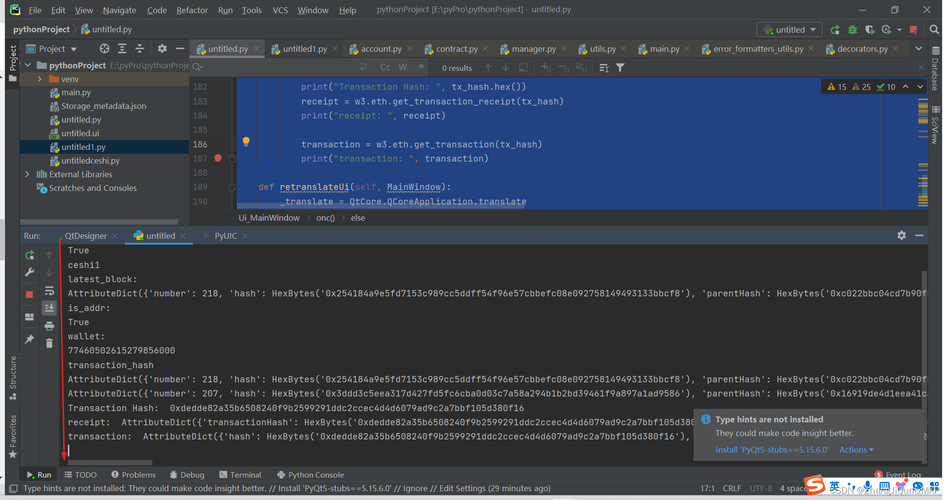The height and width of the screenshot is (500, 947).
Task: Rerun process in the Run panel
Action: tap(29, 255)
